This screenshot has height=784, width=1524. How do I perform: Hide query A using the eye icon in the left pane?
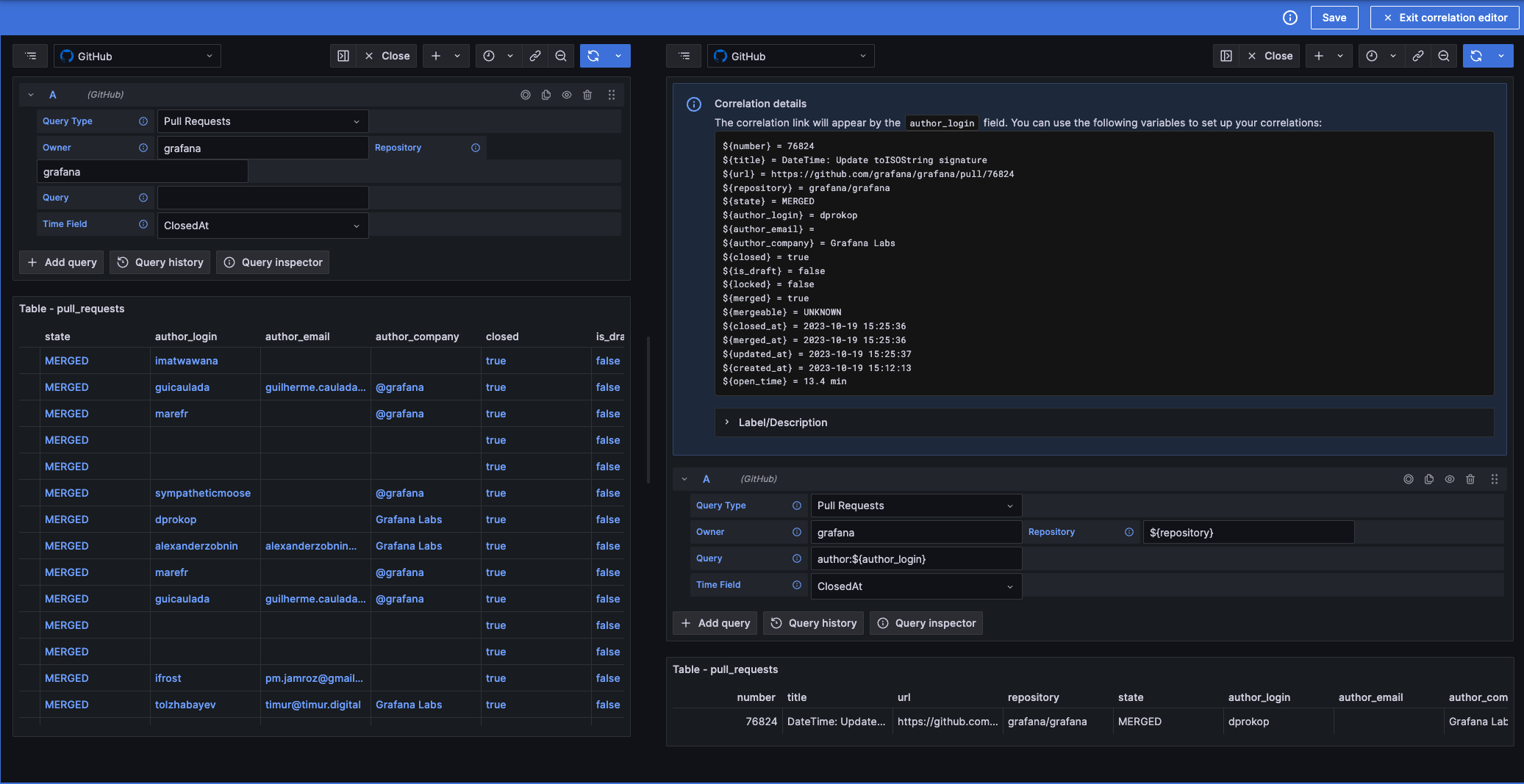pos(566,94)
